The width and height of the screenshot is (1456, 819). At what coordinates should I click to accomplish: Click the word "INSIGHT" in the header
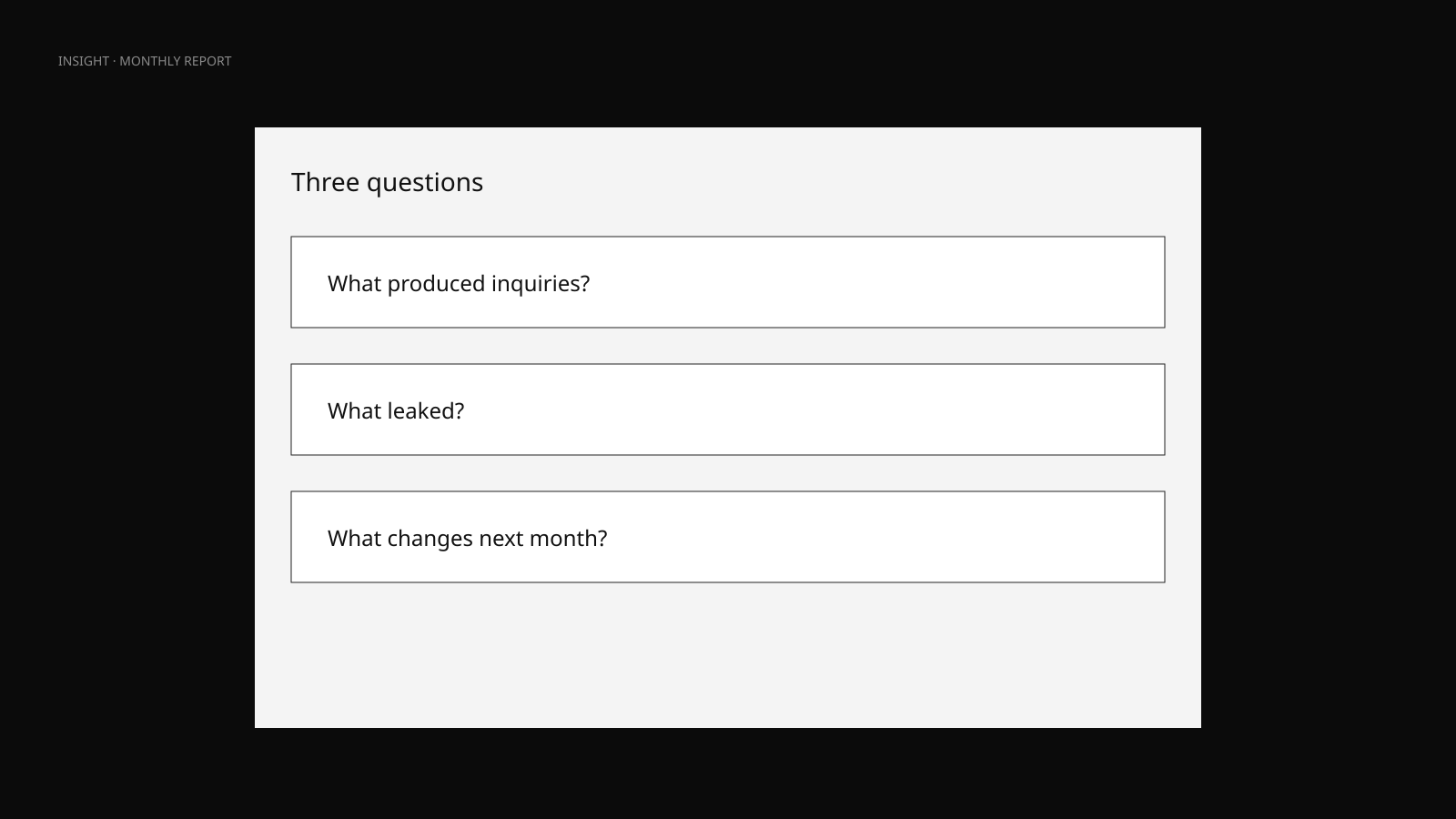click(x=84, y=61)
